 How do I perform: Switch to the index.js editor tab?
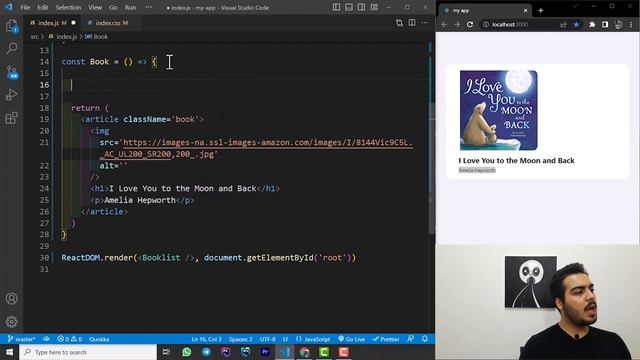point(52,23)
